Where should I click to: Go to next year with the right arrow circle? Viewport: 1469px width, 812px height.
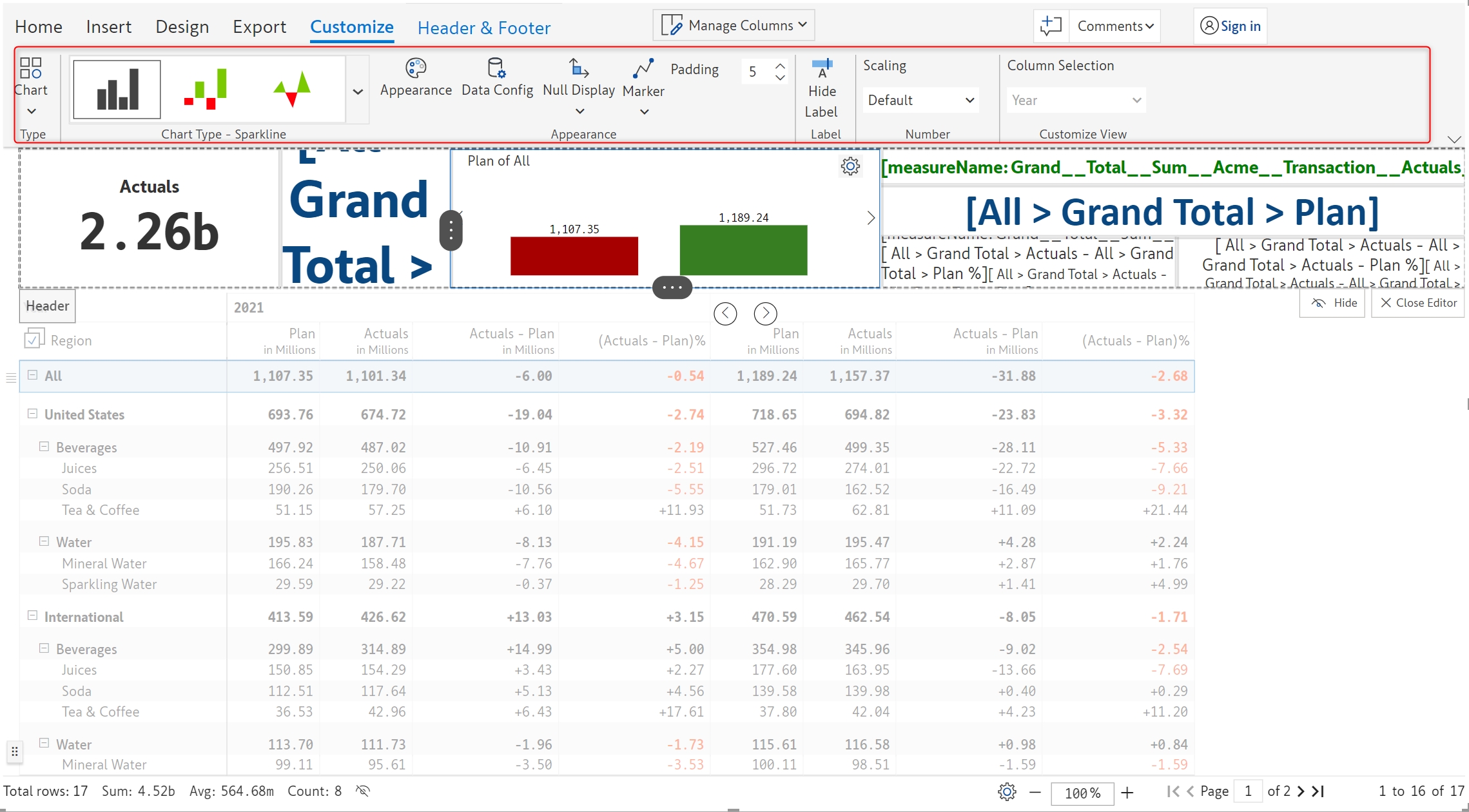[x=765, y=313]
